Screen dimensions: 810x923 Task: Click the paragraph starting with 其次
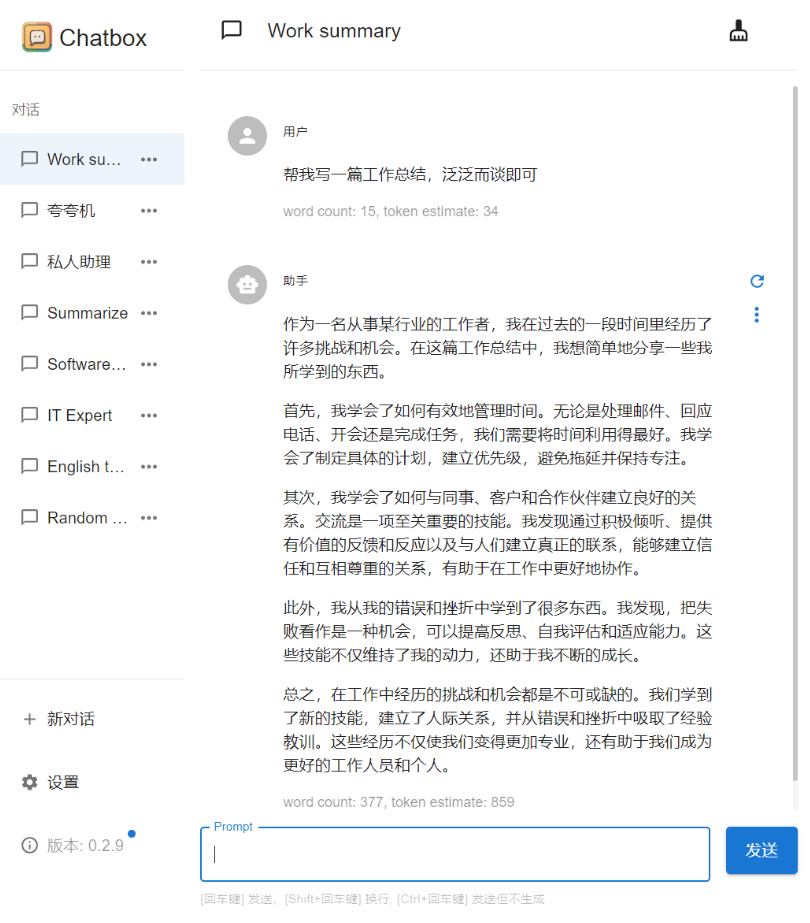click(x=497, y=533)
